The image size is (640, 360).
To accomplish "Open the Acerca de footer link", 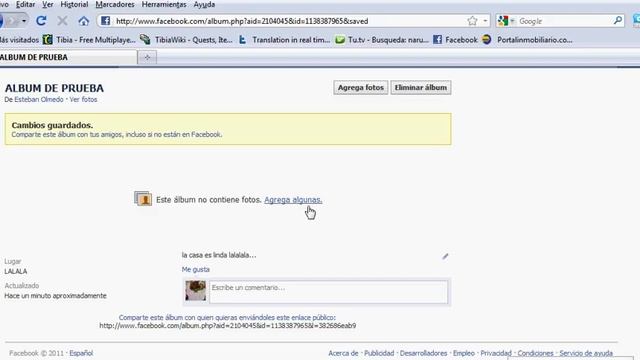I will [x=343, y=353].
